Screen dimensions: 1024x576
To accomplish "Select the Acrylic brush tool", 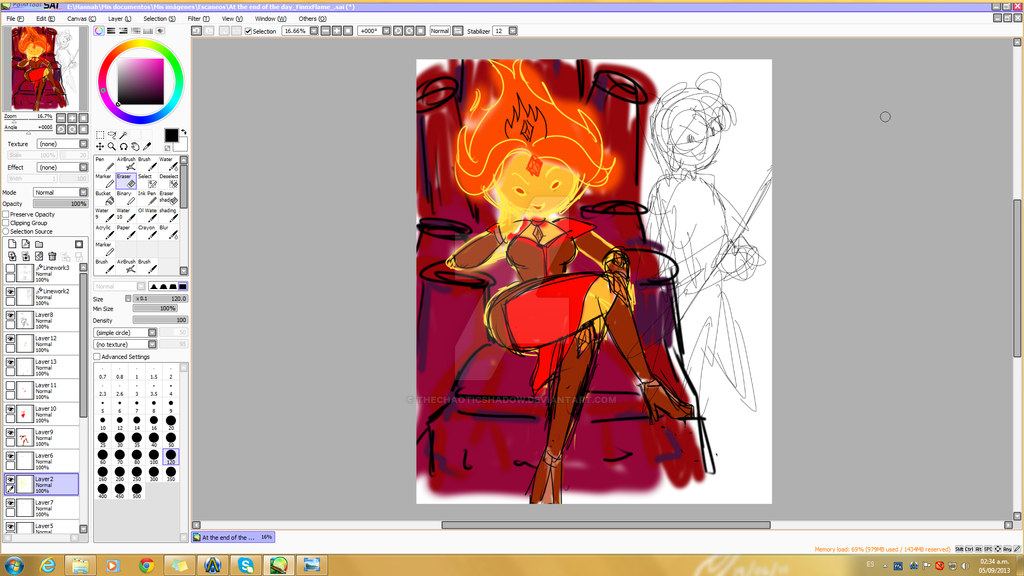I will tap(104, 231).
